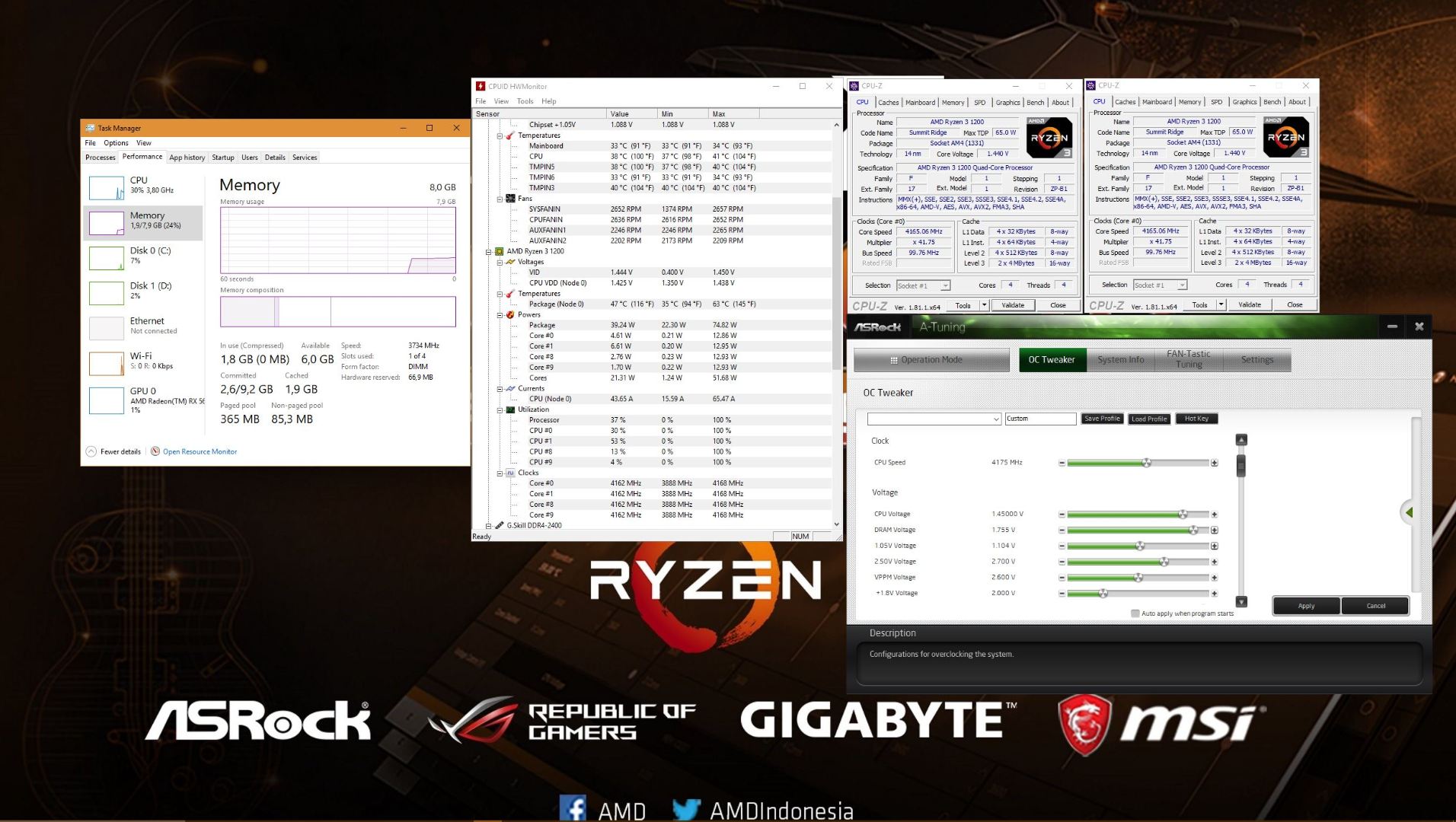Click the Save Profile button
1456x822 pixels.
pyautogui.click(x=1102, y=419)
